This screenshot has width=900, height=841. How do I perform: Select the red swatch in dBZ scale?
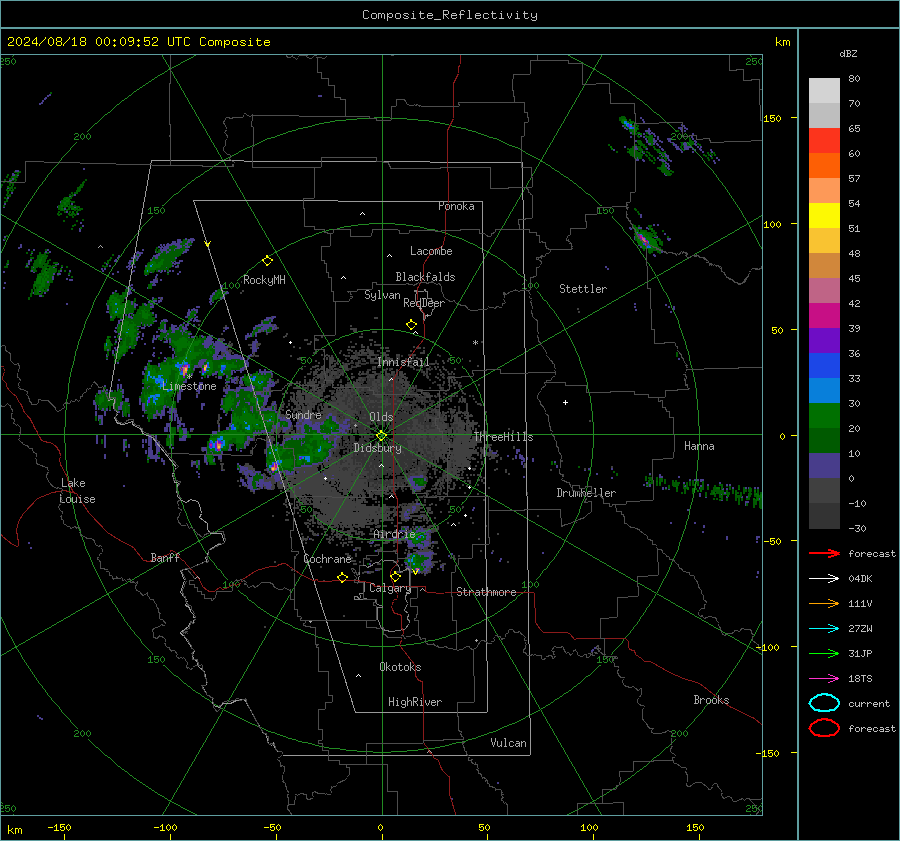[x=824, y=141]
